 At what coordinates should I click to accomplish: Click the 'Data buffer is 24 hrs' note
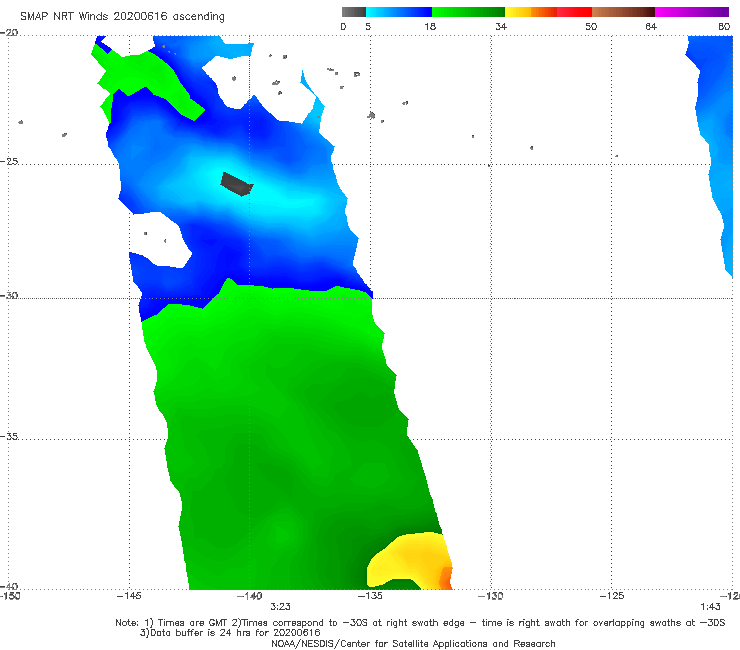tap(230, 633)
